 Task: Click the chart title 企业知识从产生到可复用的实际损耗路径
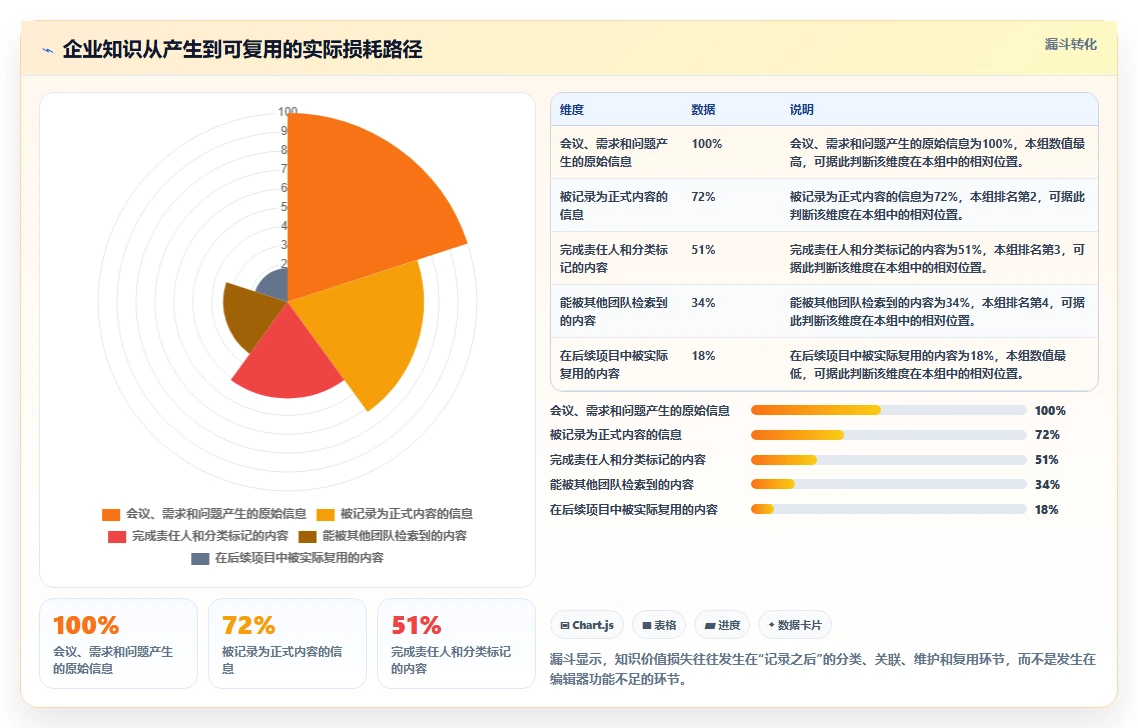[242, 49]
